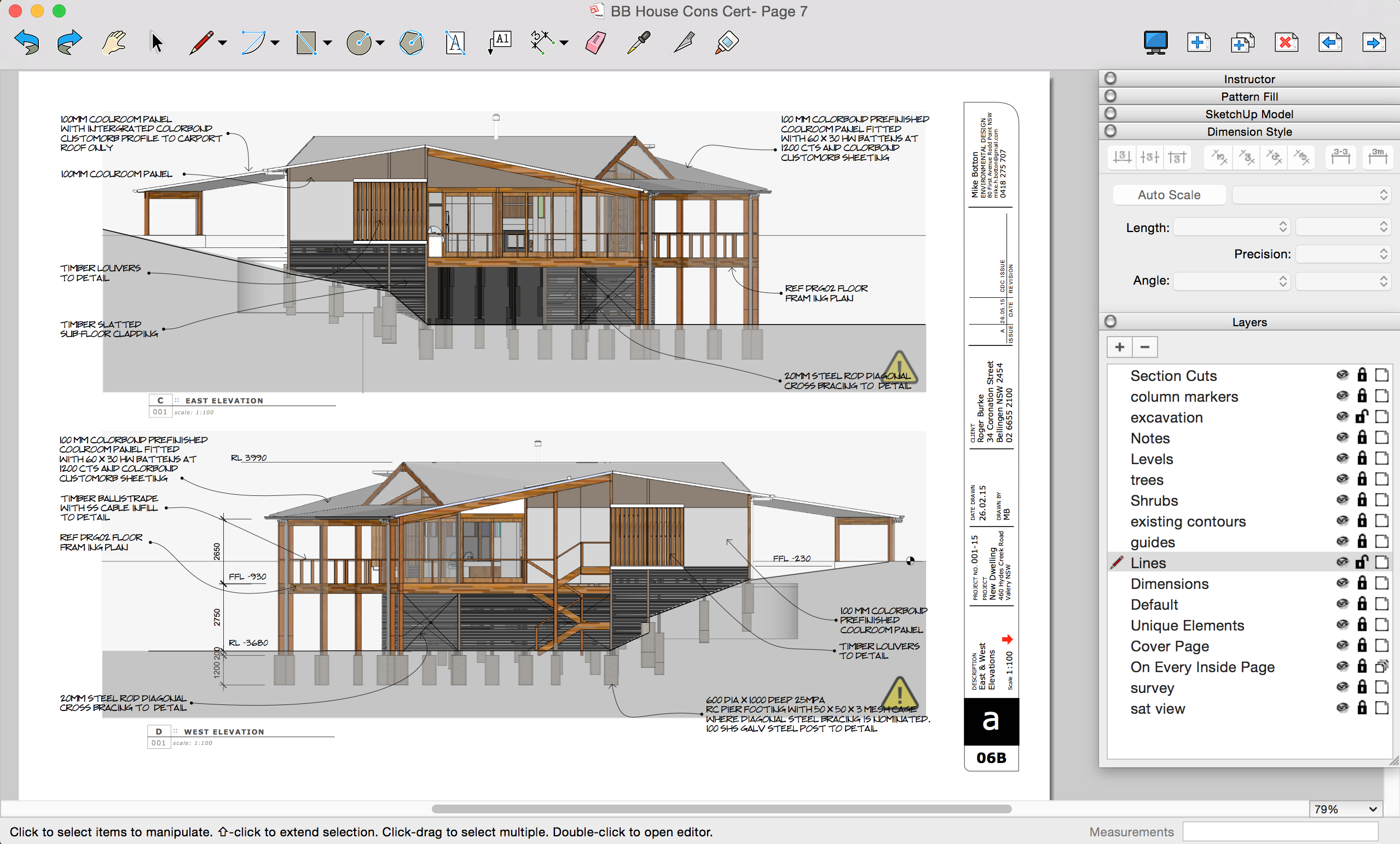The height and width of the screenshot is (844, 1400).
Task: Open the SketchUp Model panel
Action: point(1249,114)
